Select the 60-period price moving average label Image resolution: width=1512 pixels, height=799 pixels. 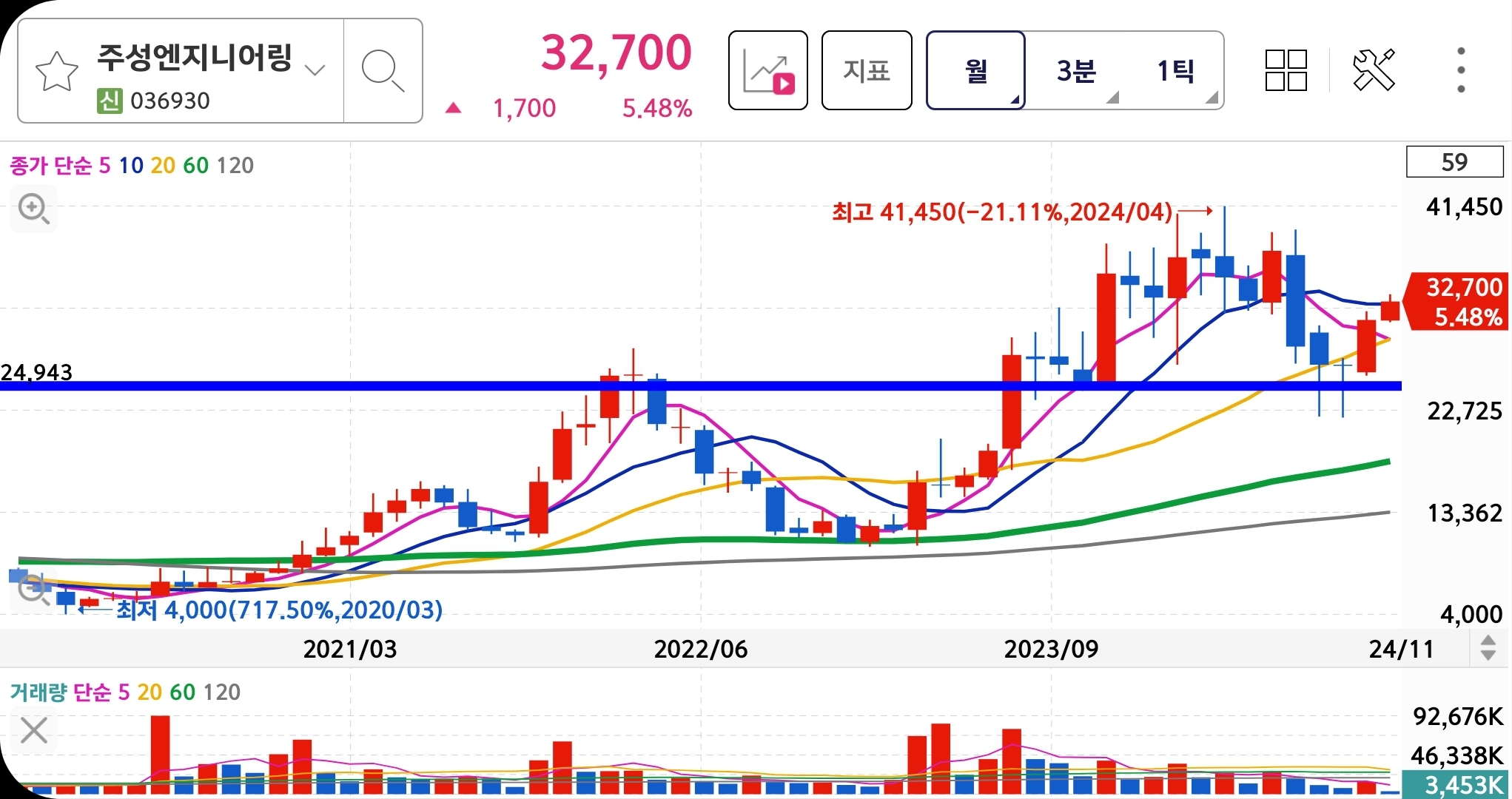tap(196, 165)
